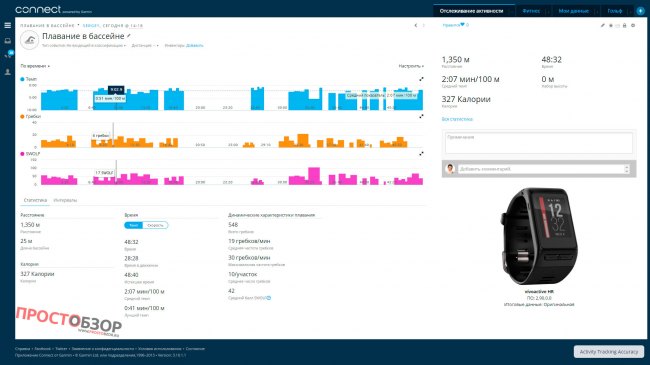Click the comment field stepper arrows
The width and height of the screenshot is (650, 365).
(626, 169)
